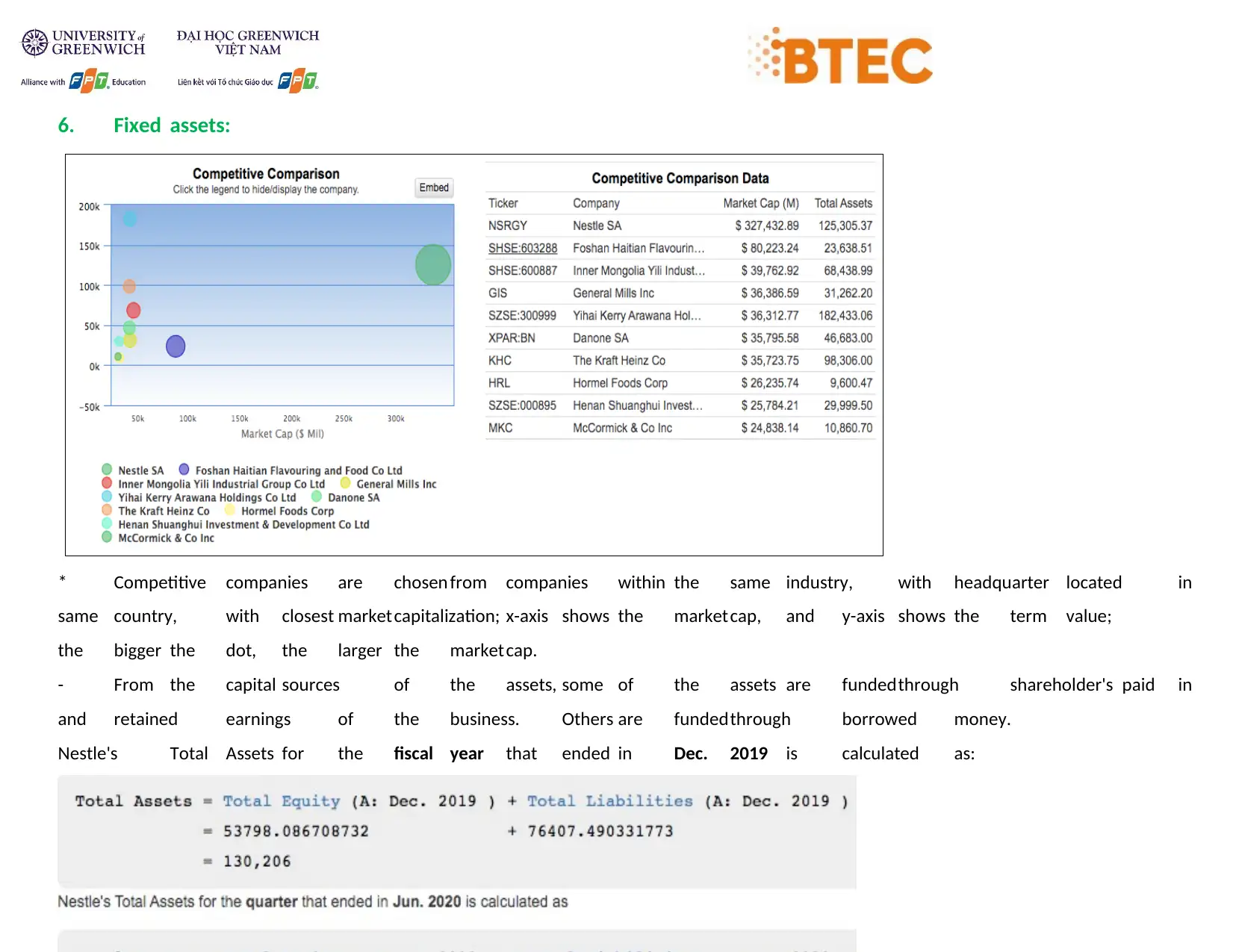Image resolution: width=1233 pixels, height=952 pixels.
Task: Click the Total Equity link in formula
Action: (282, 801)
